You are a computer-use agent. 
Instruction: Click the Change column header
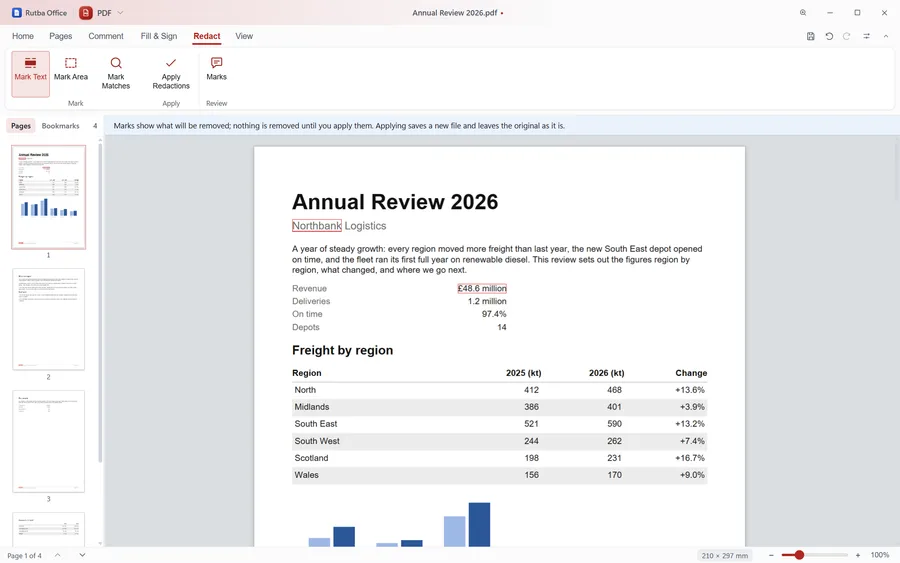(691, 373)
